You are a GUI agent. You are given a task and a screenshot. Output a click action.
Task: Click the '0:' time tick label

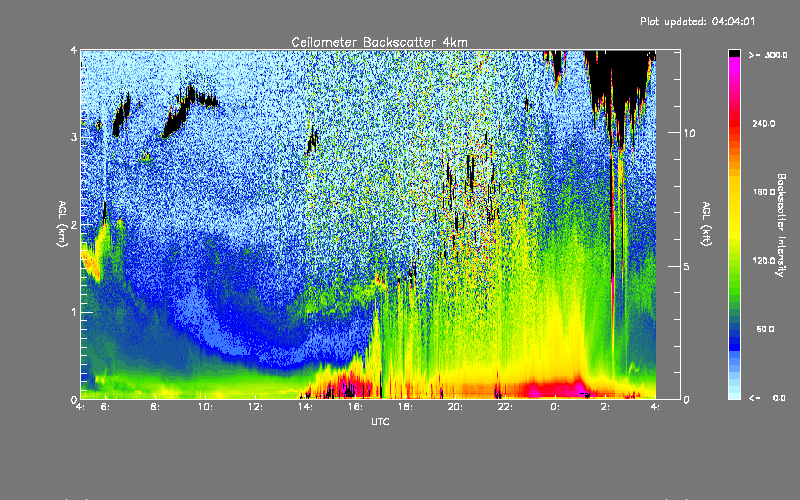point(555,407)
